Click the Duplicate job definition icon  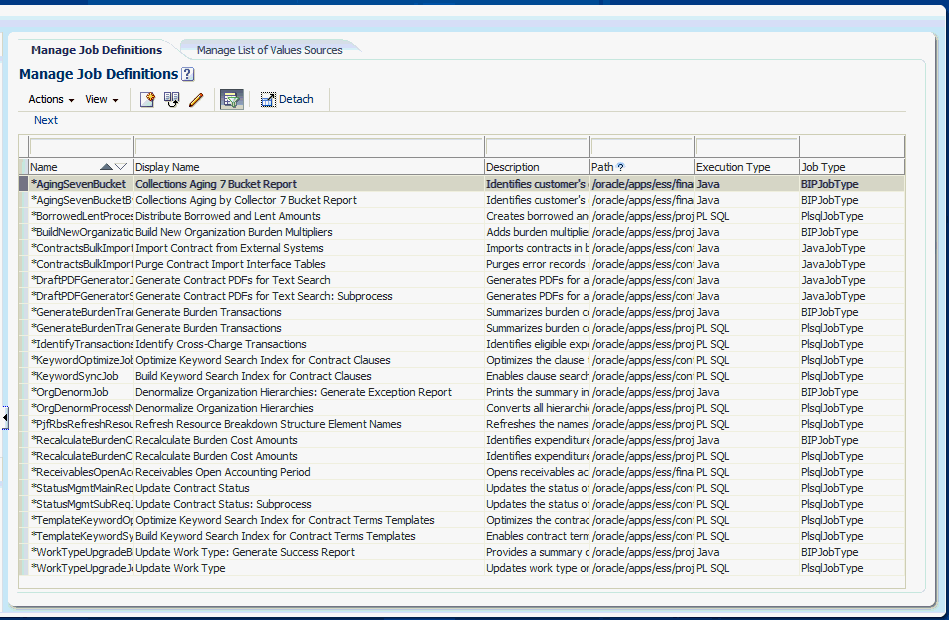tap(171, 99)
